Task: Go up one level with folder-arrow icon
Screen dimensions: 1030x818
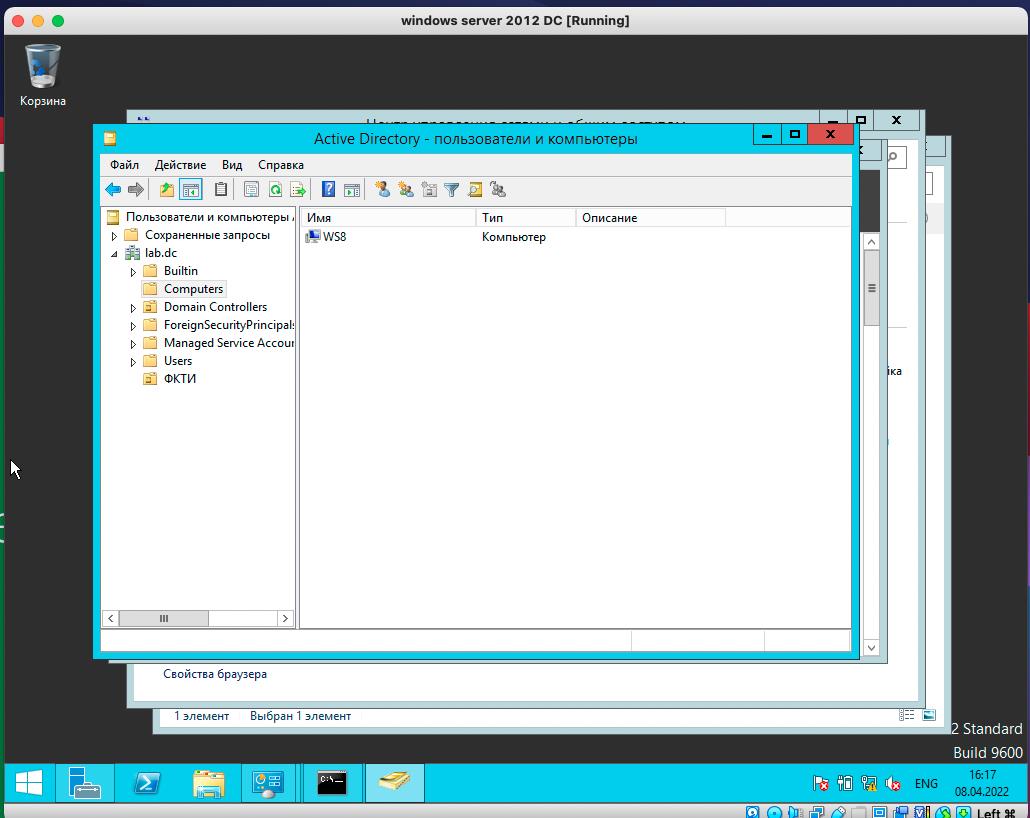Action: 167,190
